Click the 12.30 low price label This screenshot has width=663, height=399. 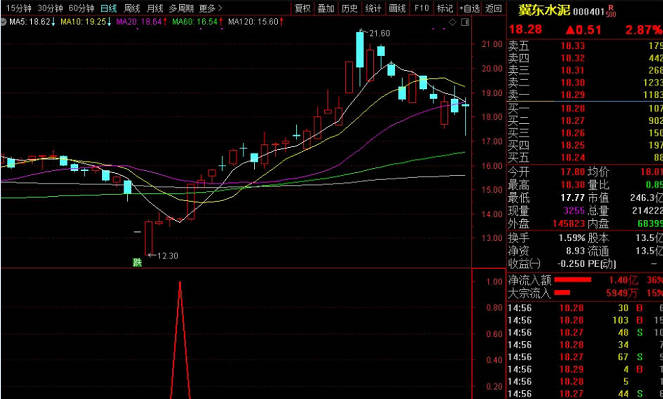[x=167, y=256]
